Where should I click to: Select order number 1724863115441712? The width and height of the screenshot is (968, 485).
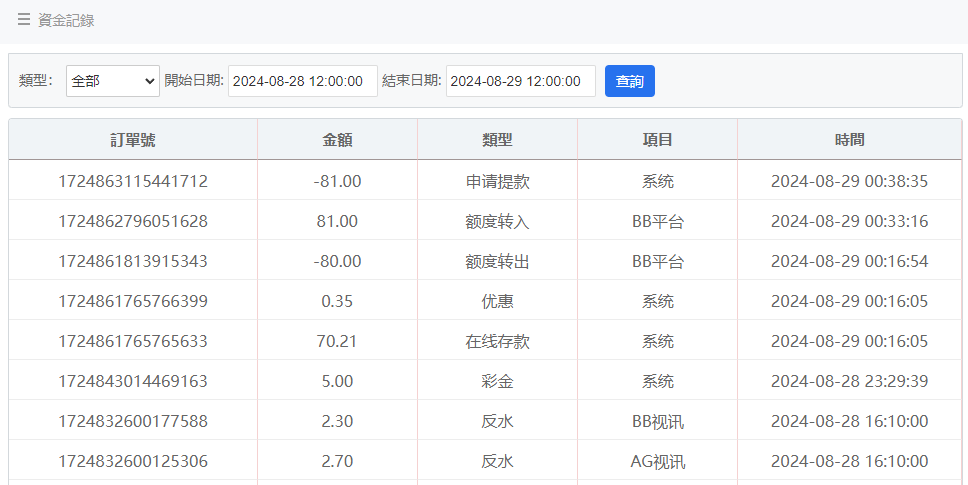(x=133, y=181)
